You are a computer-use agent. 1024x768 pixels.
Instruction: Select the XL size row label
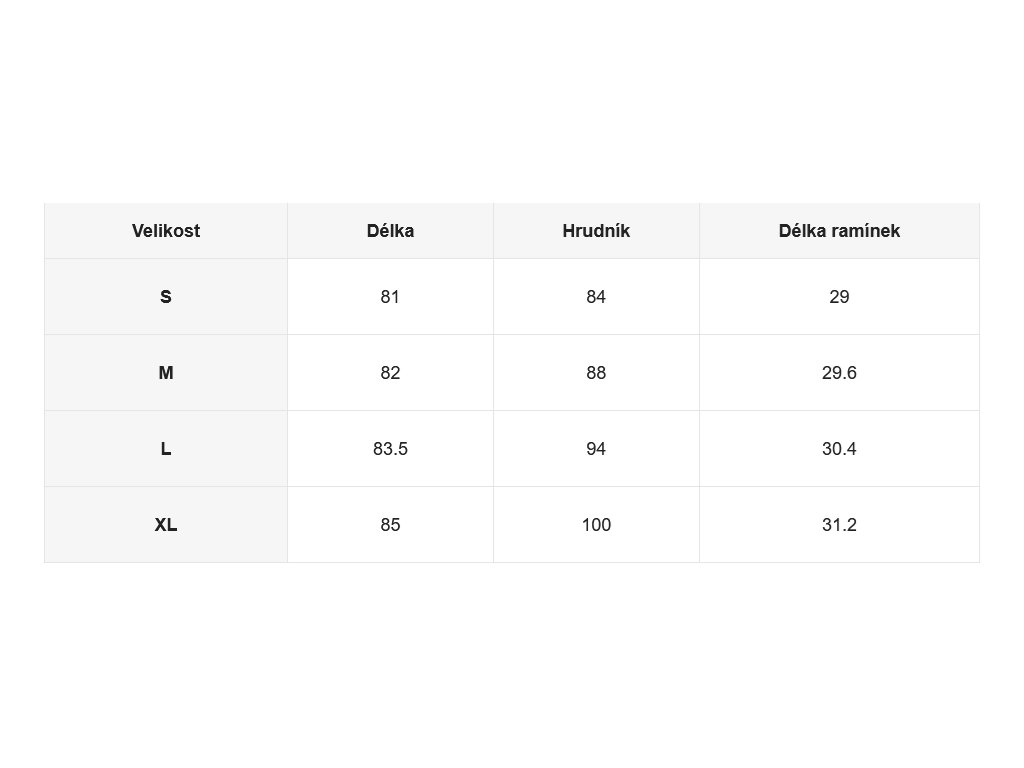point(166,524)
